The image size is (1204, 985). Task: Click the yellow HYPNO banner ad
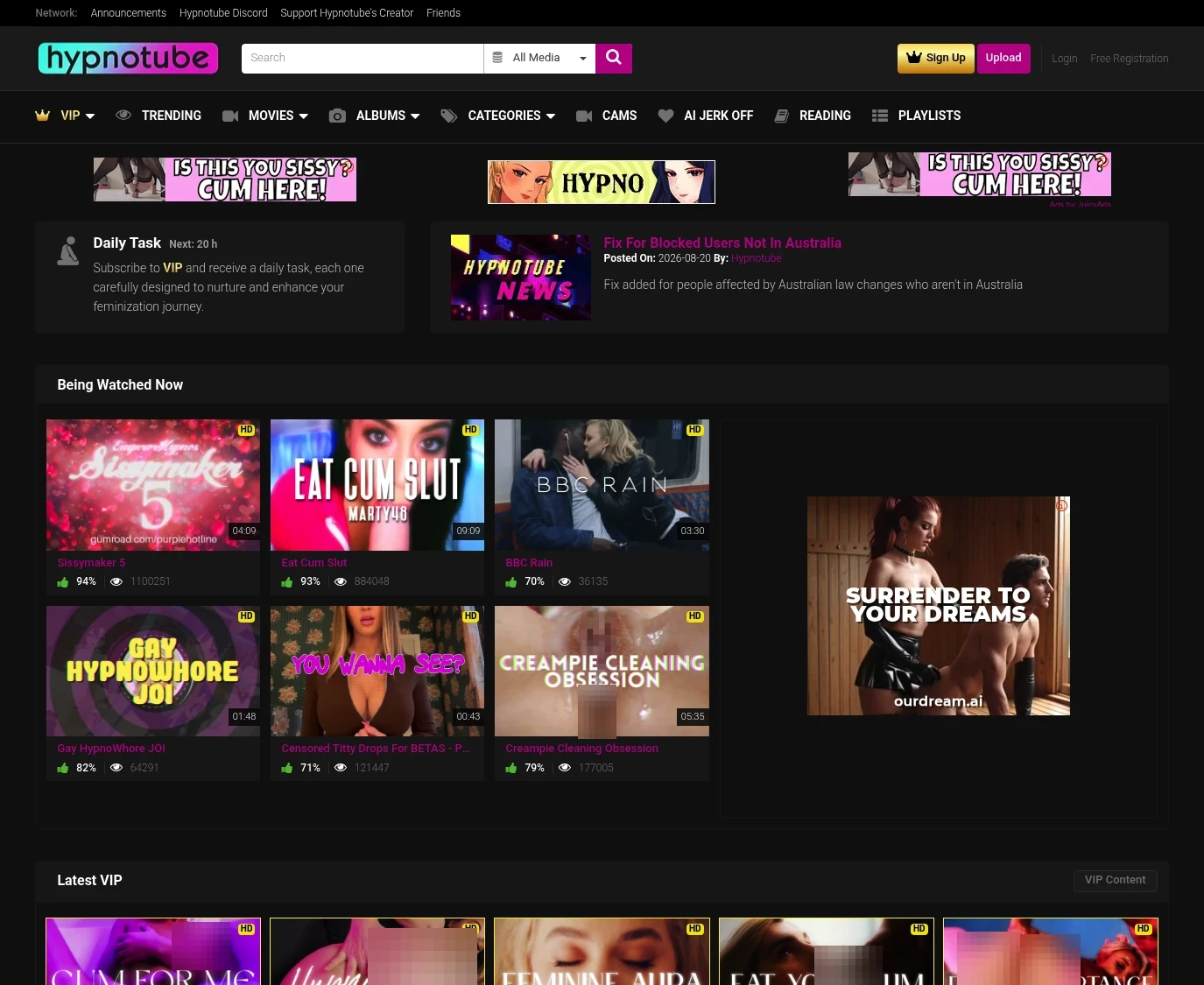point(602,182)
